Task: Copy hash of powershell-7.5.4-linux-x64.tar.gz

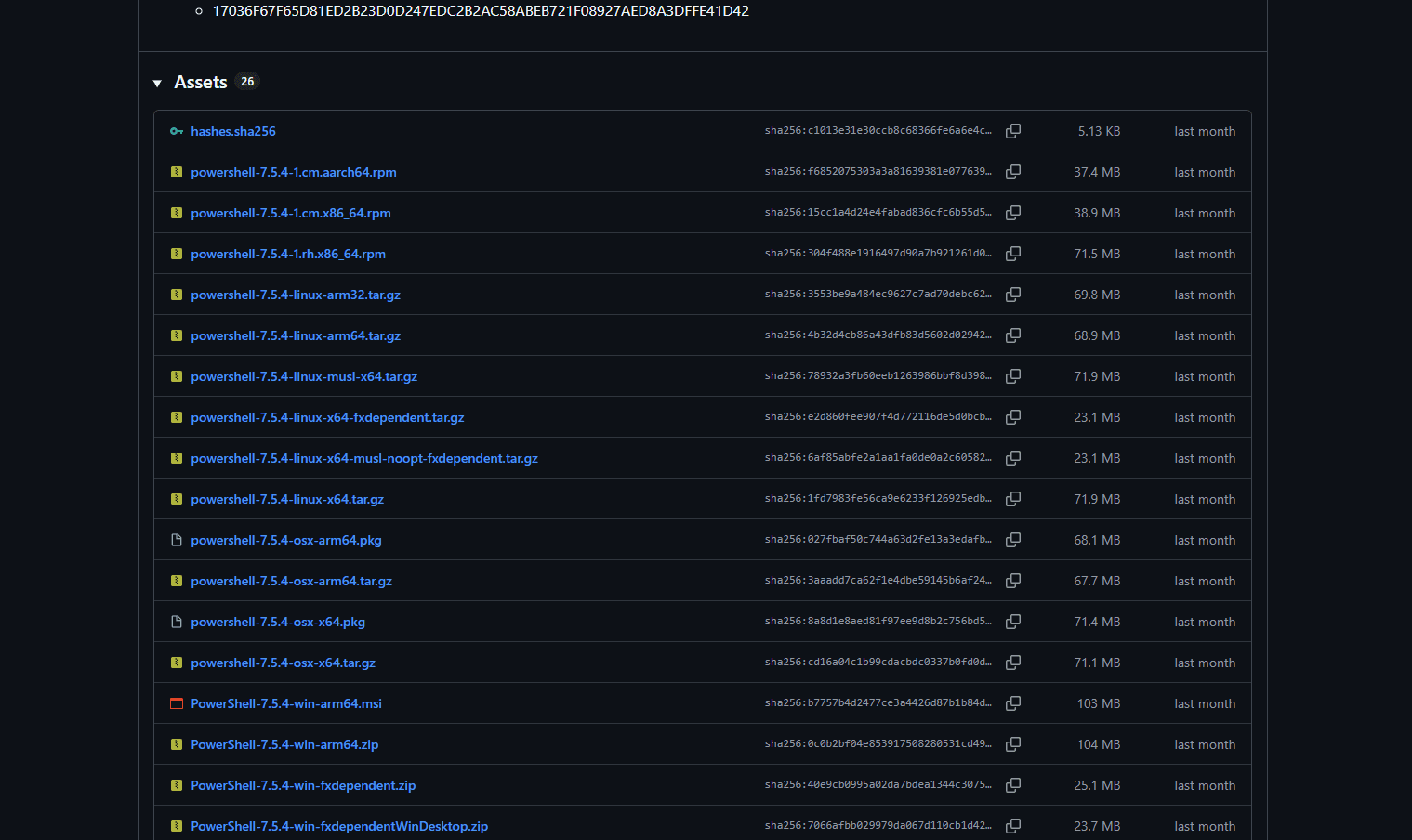Action: click(1013, 499)
